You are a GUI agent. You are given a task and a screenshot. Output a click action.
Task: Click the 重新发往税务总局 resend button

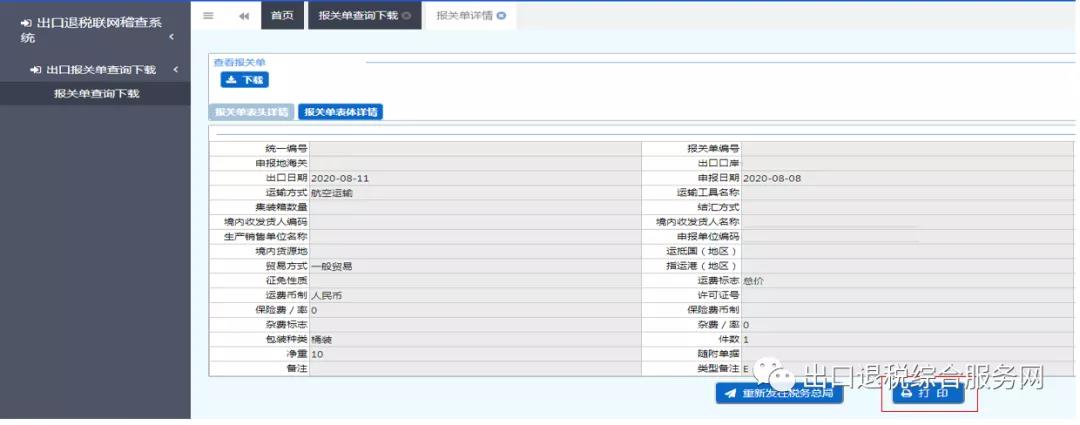click(779, 393)
